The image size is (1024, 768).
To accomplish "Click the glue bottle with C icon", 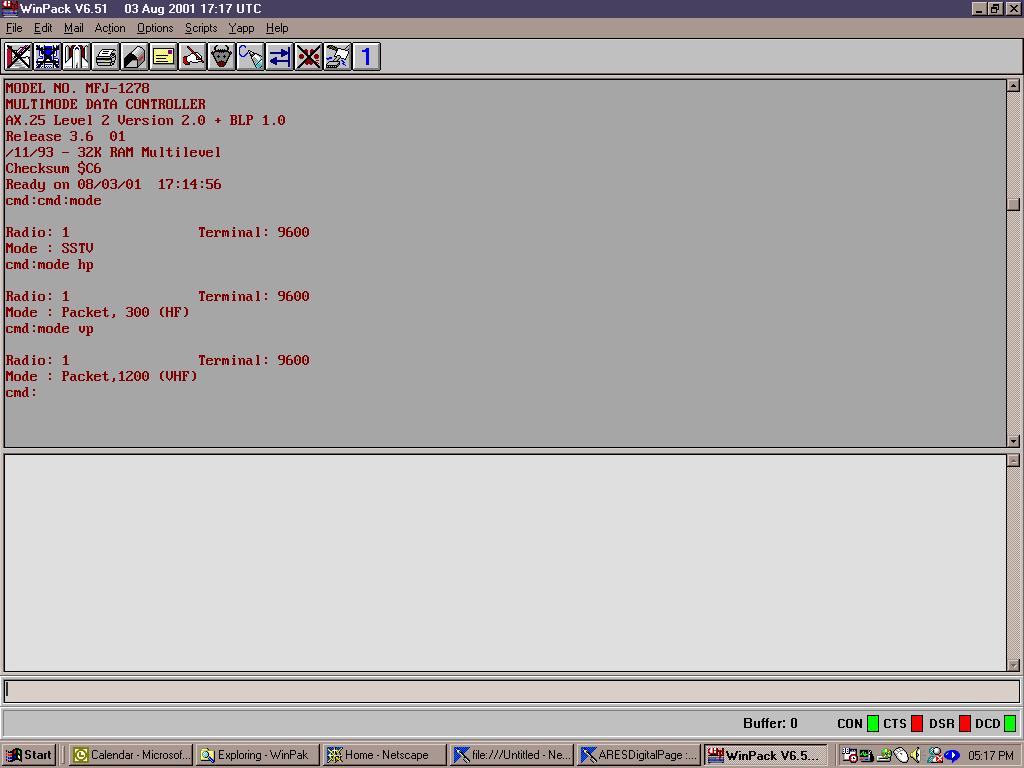I will (251, 57).
